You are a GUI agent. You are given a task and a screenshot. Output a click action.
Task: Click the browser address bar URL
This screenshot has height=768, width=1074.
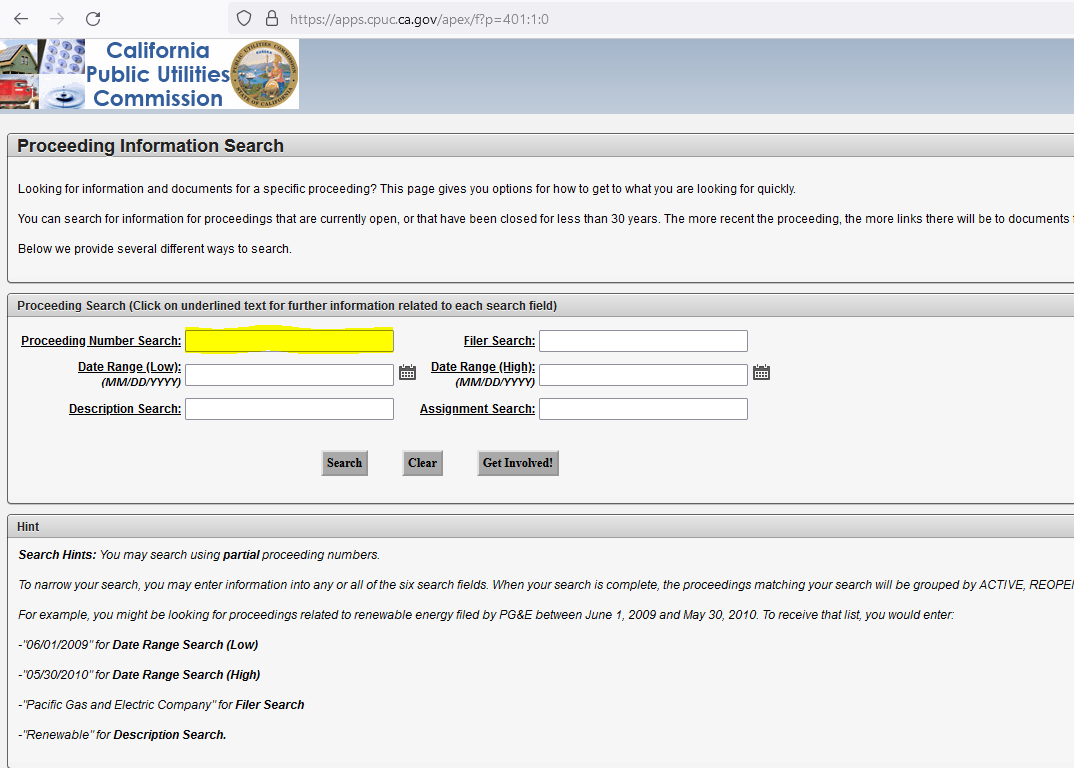(420, 18)
